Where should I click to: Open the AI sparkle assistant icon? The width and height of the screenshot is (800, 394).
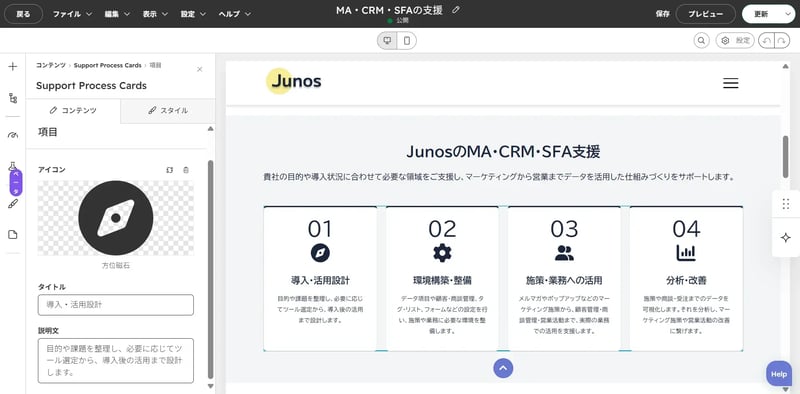786,238
